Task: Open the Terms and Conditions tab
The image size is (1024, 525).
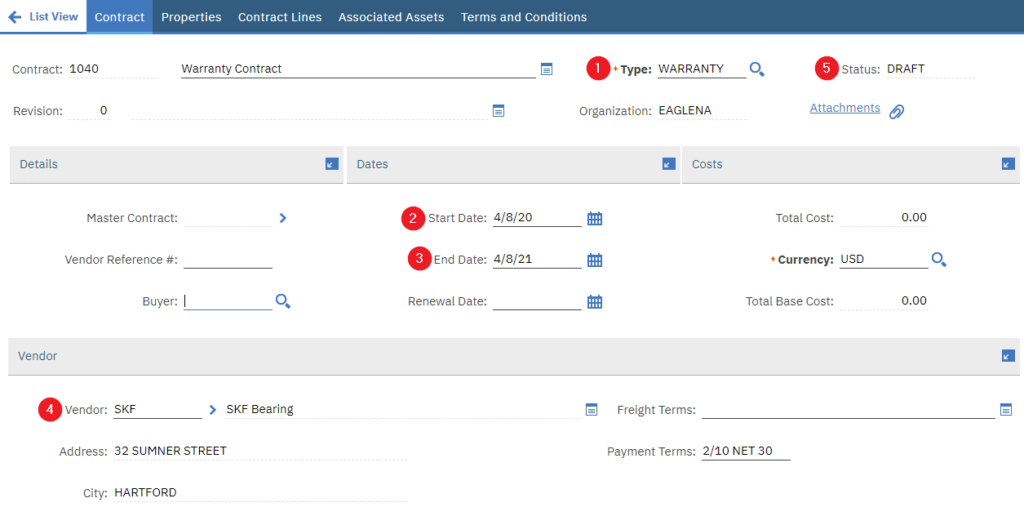Action: [524, 17]
